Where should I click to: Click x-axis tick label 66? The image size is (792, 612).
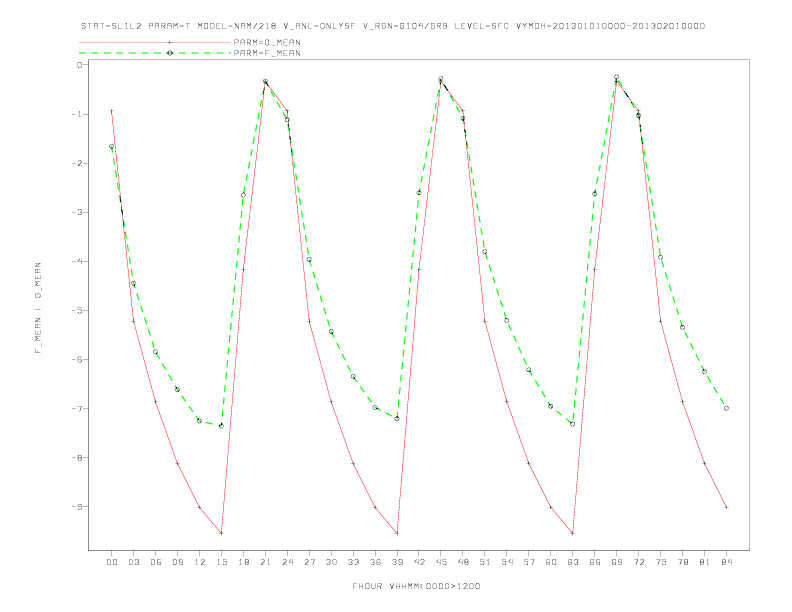tap(595, 562)
